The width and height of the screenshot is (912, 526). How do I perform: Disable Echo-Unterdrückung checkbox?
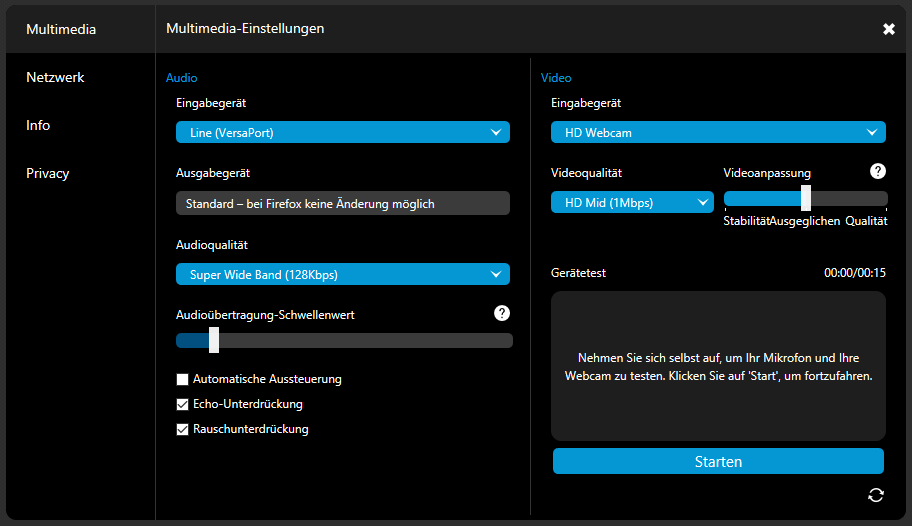[182, 405]
